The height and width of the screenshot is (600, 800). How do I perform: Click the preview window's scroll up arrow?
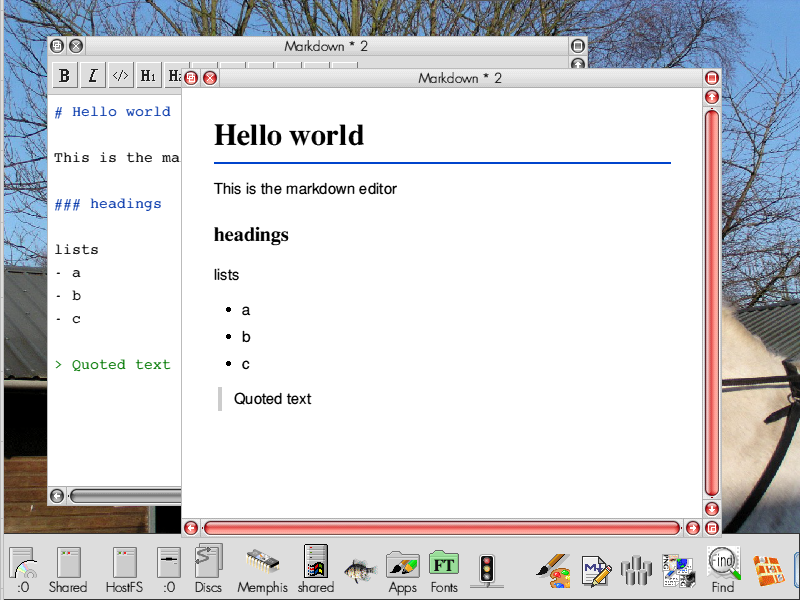pos(712,97)
